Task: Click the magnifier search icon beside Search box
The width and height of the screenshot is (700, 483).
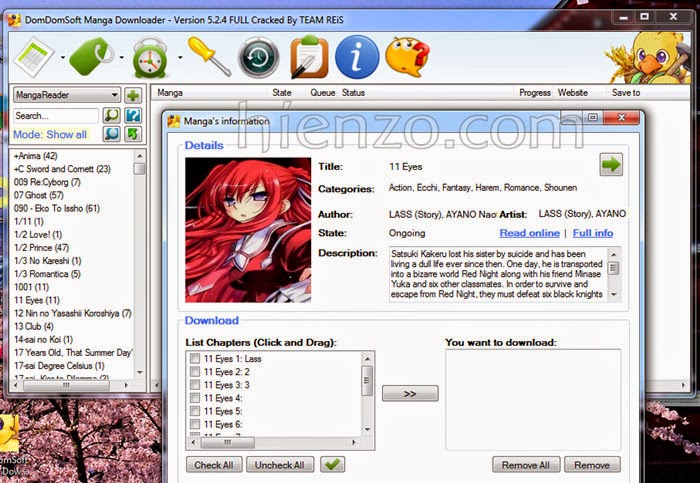Action: (112, 115)
